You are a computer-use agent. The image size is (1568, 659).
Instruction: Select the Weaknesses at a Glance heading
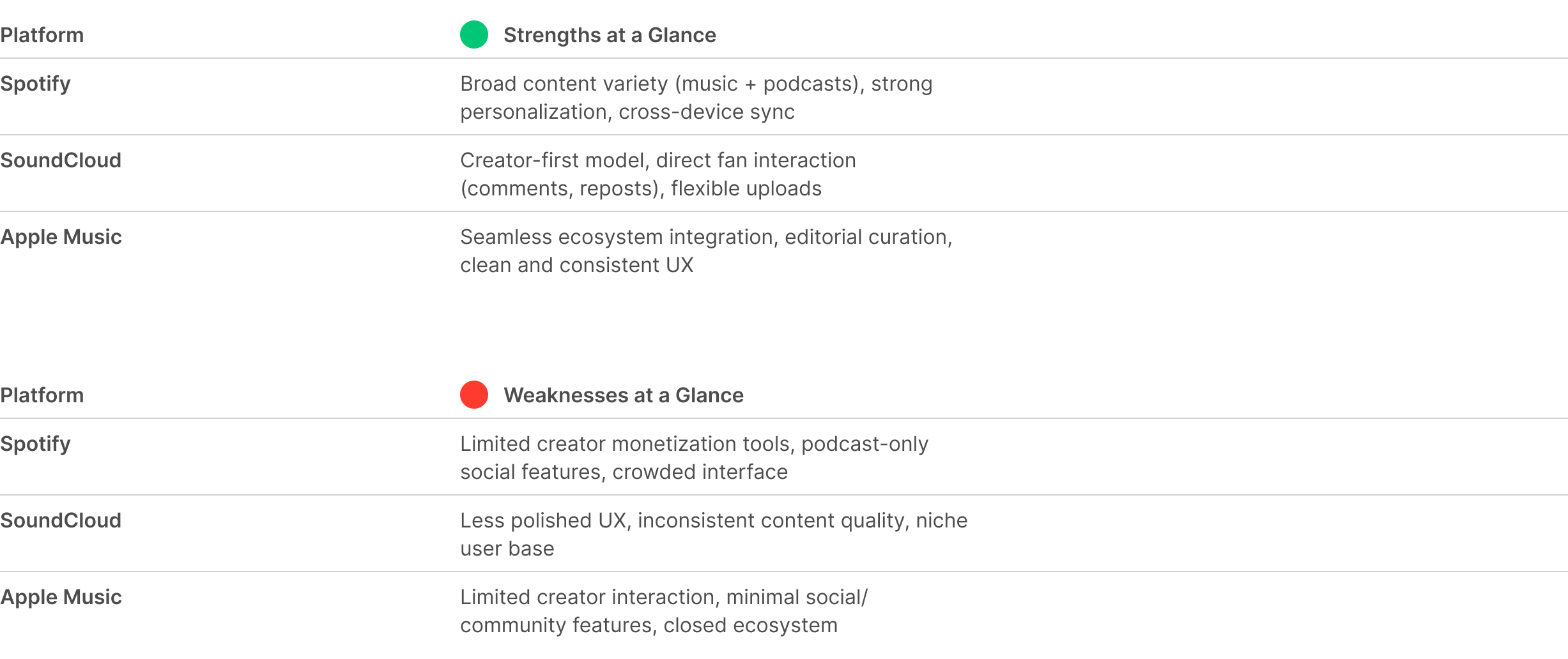click(x=623, y=395)
